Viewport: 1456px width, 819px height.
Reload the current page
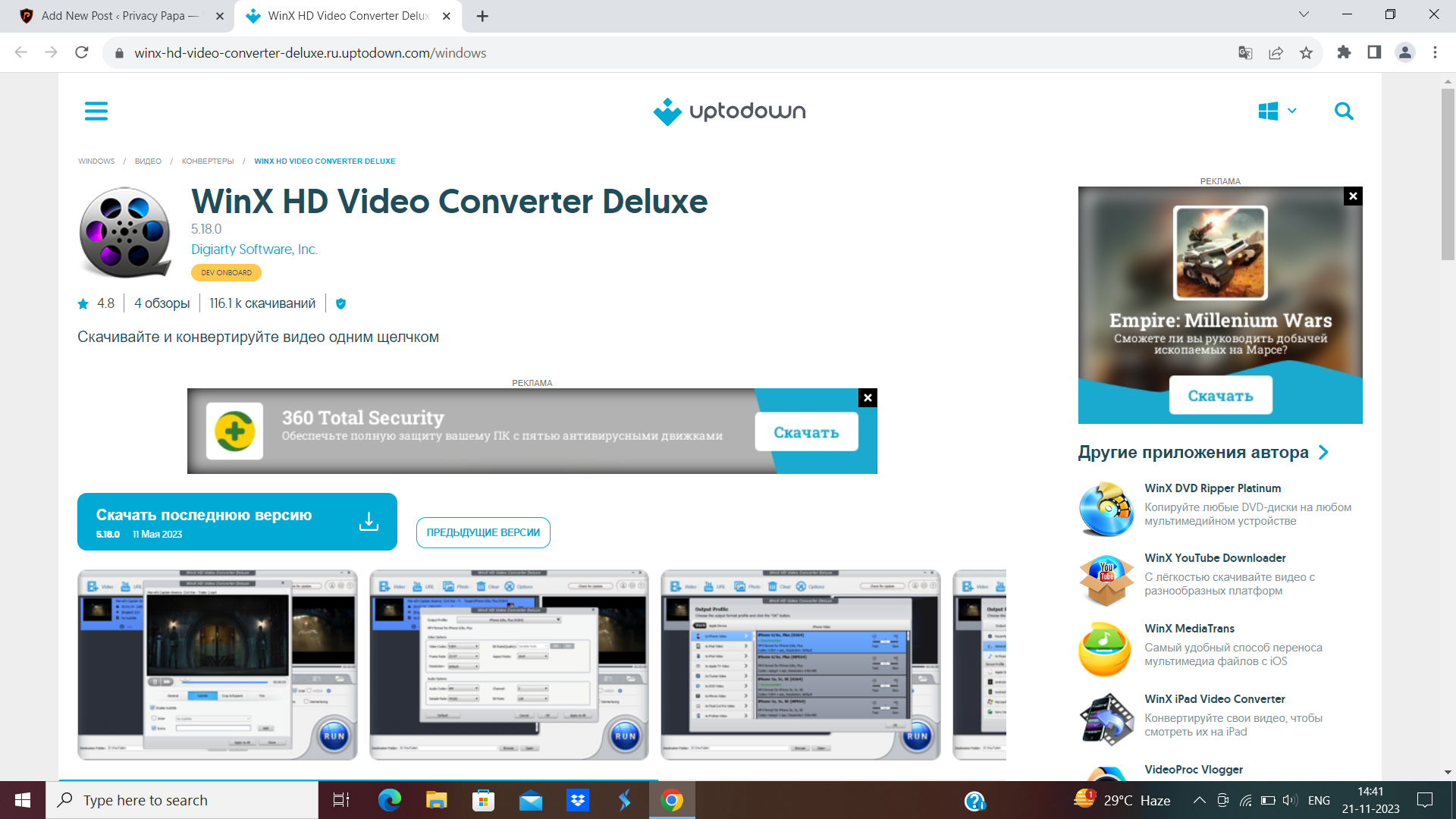click(82, 52)
